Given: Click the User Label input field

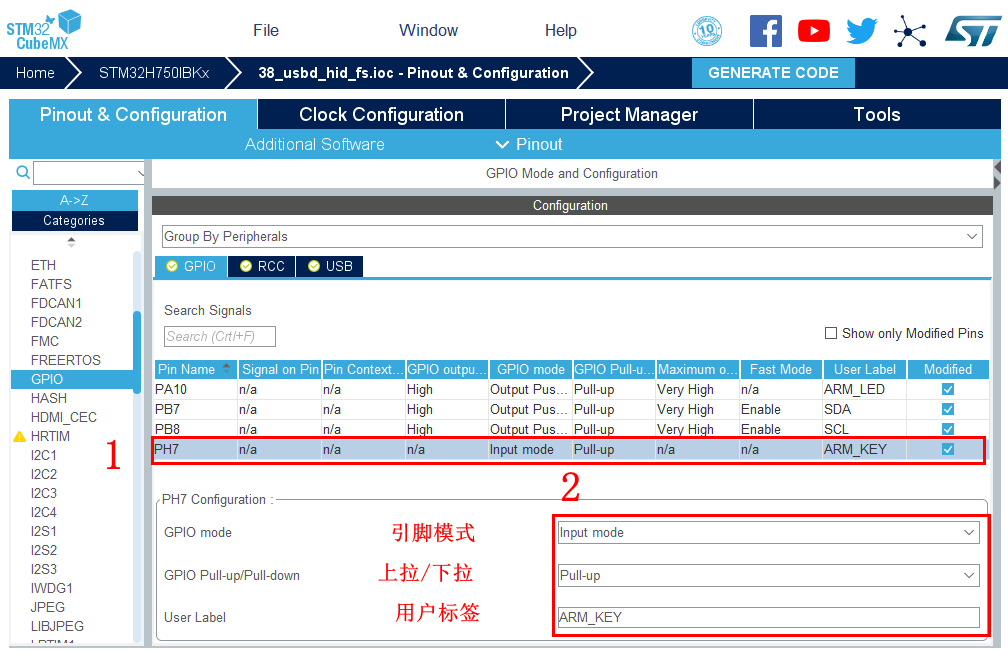Looking at the screenshot, I should (767, 617).
